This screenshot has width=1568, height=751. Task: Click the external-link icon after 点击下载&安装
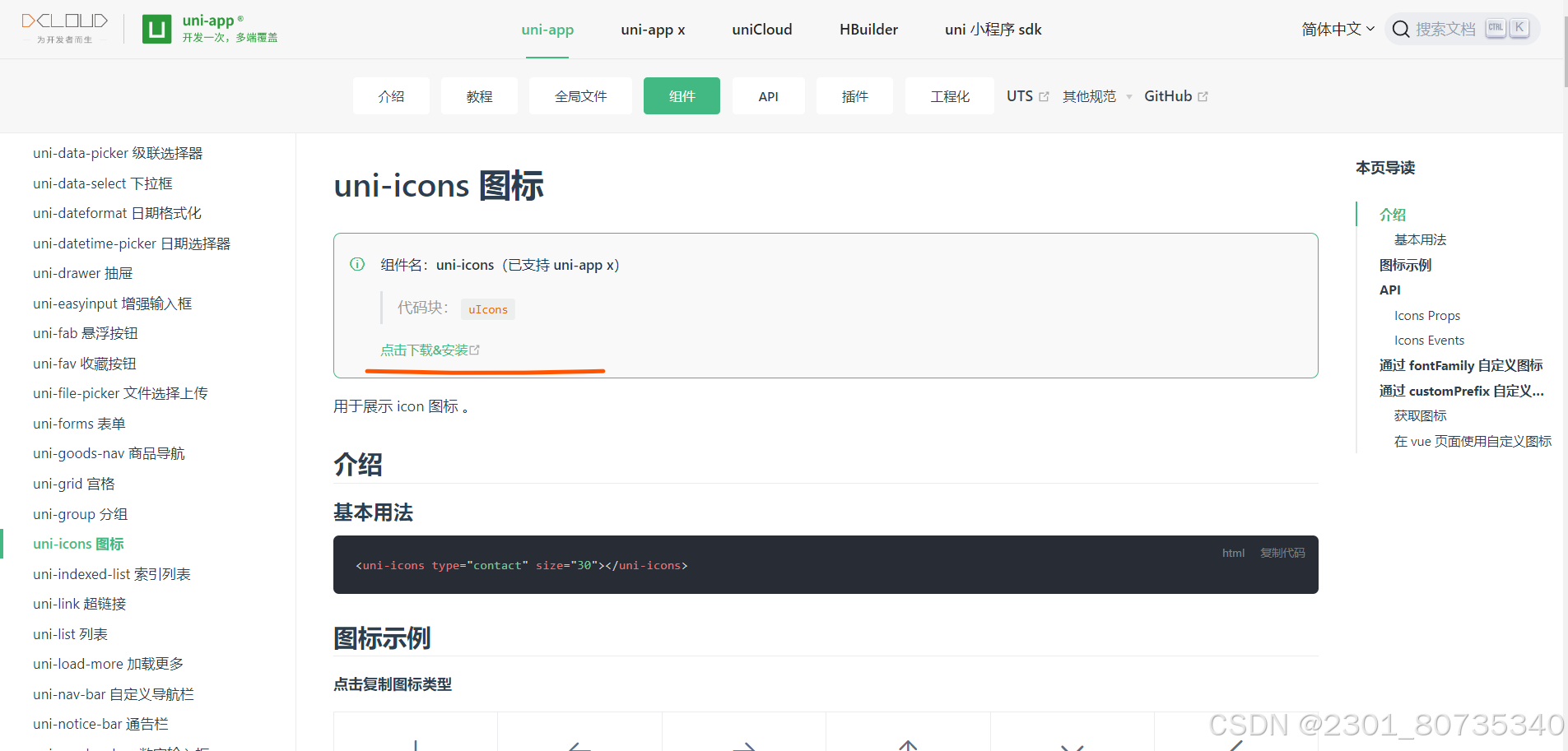[x=475, y=350]
